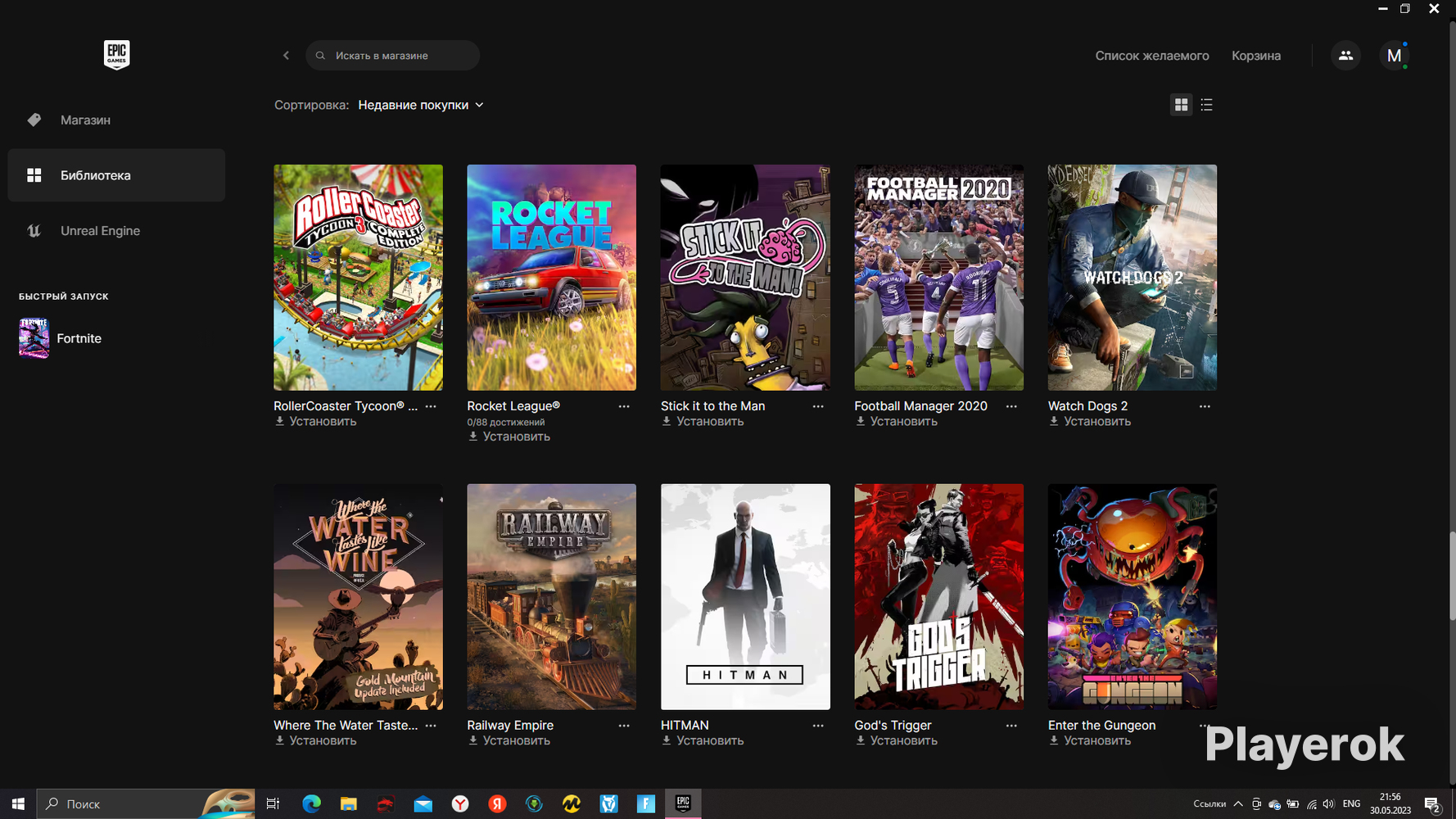Open the Windows notification center

(x=1432, y=804)
